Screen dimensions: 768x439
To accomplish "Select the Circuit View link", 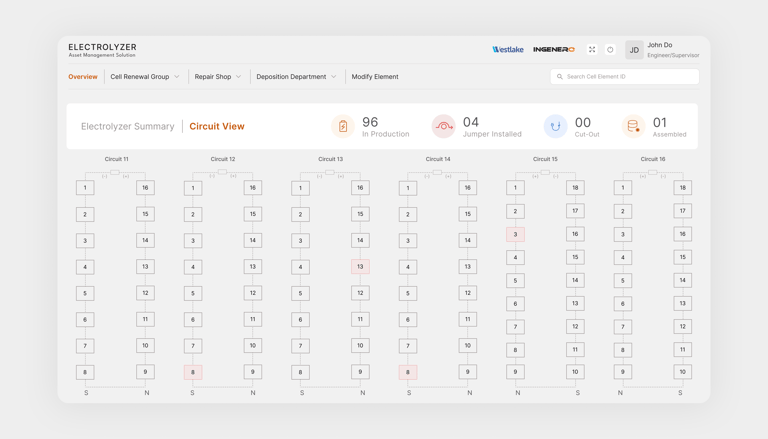I will tap(217, 127).
